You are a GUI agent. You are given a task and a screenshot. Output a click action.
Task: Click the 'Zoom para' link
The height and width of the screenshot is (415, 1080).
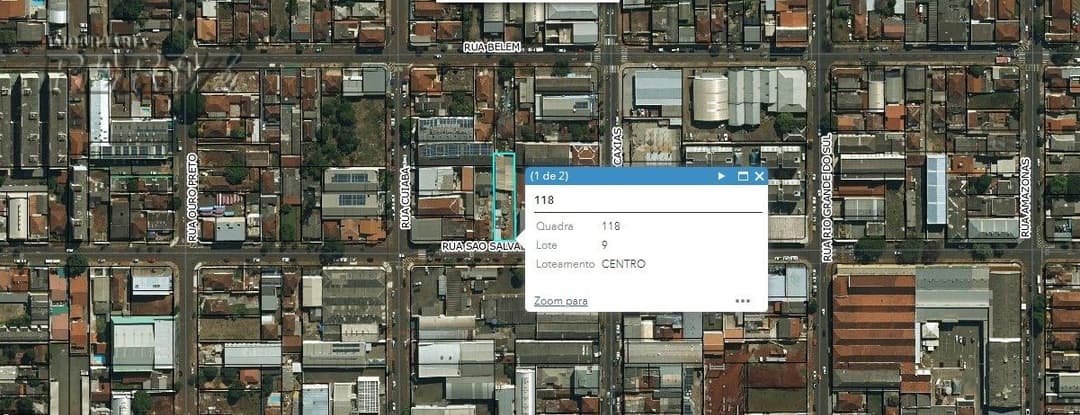point(561,301)
